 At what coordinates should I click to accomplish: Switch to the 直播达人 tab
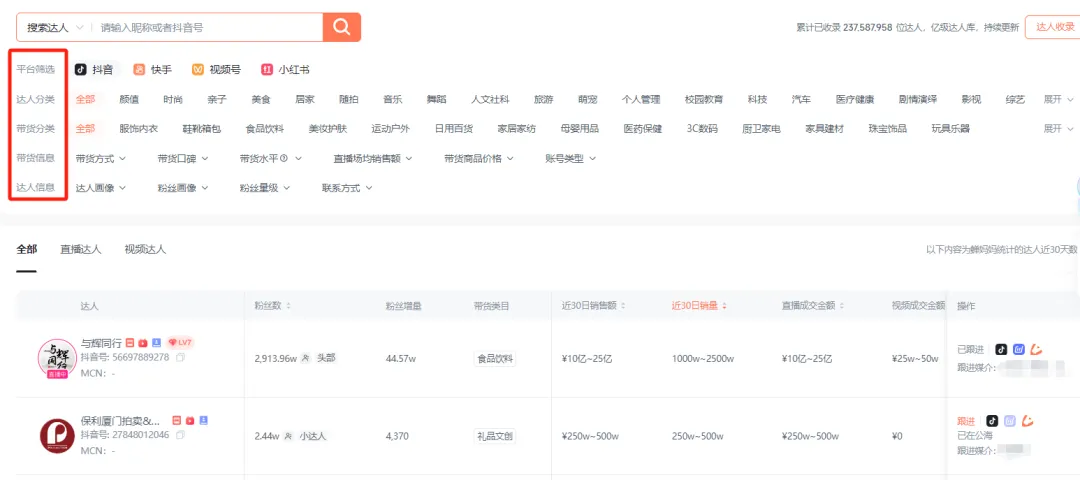point(80,249)
